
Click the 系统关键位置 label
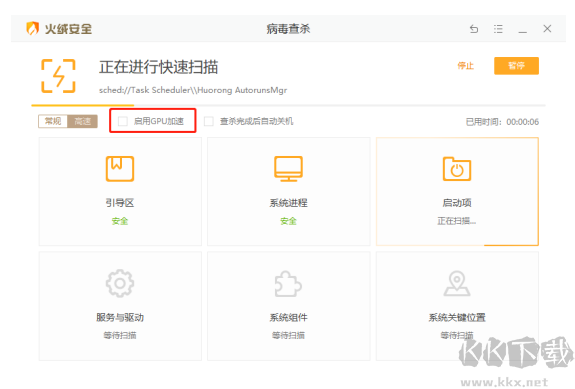coord(457,317)
